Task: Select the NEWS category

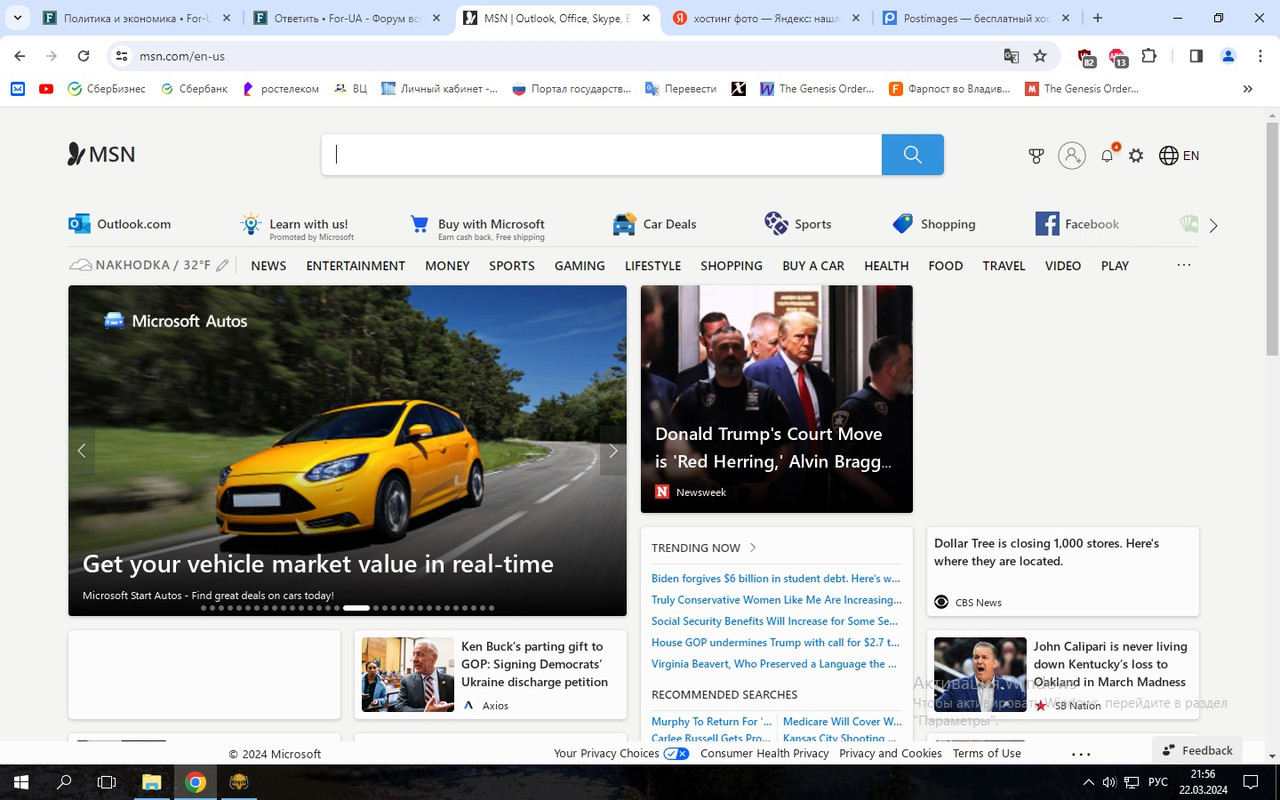Action: click(x=268, y=265)
